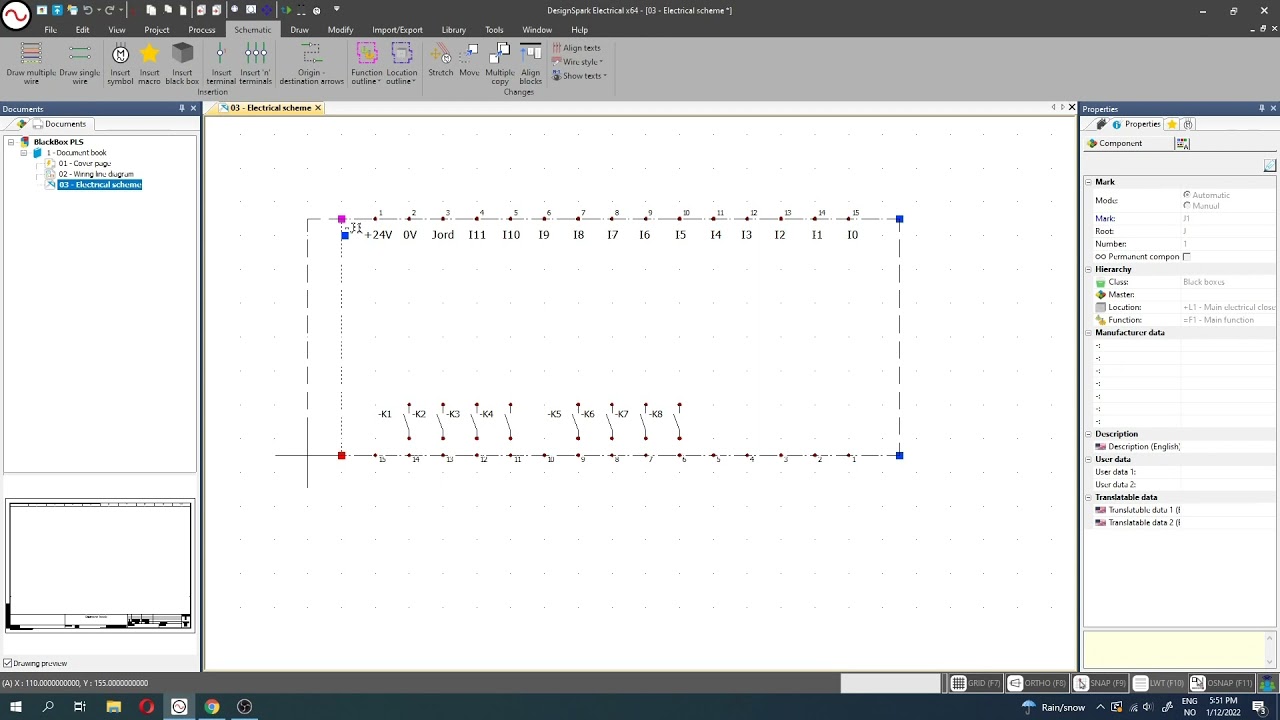Open Show texts dropdown

click(579, 76)
